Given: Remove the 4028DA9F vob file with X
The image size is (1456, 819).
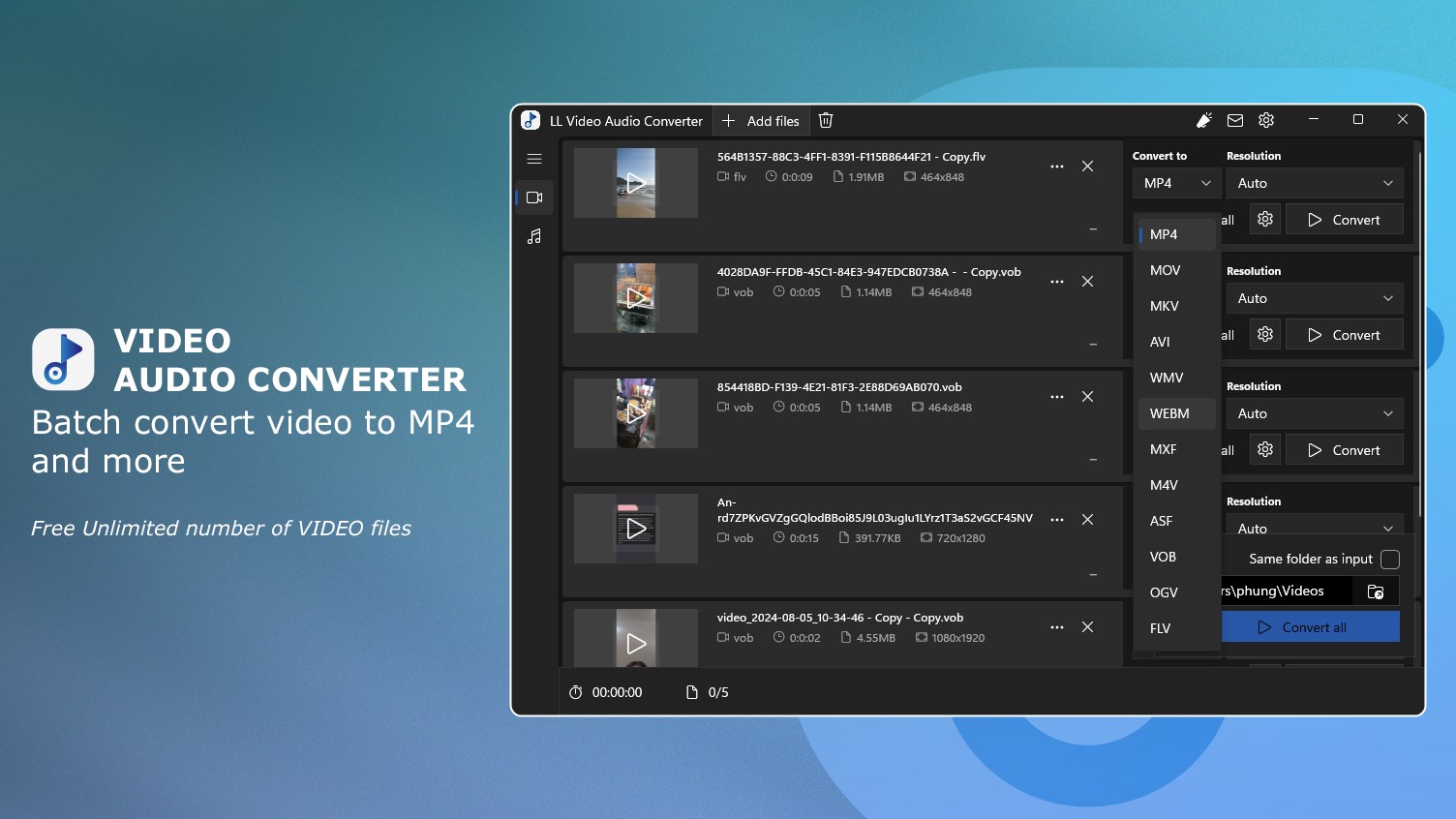Looking at the screenshot, I should (x=1088, y=282).
